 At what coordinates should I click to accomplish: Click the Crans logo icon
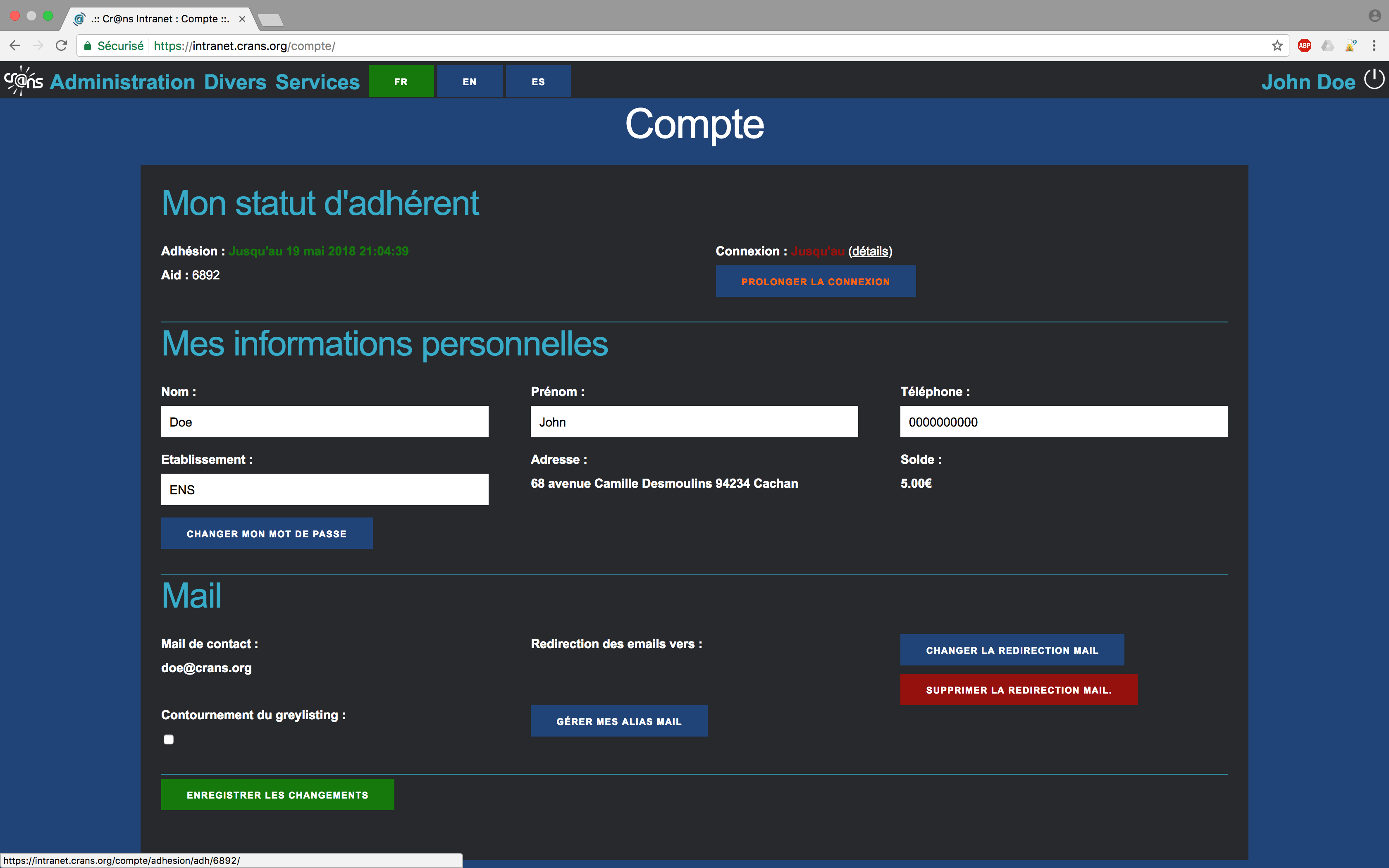(24, 81)
